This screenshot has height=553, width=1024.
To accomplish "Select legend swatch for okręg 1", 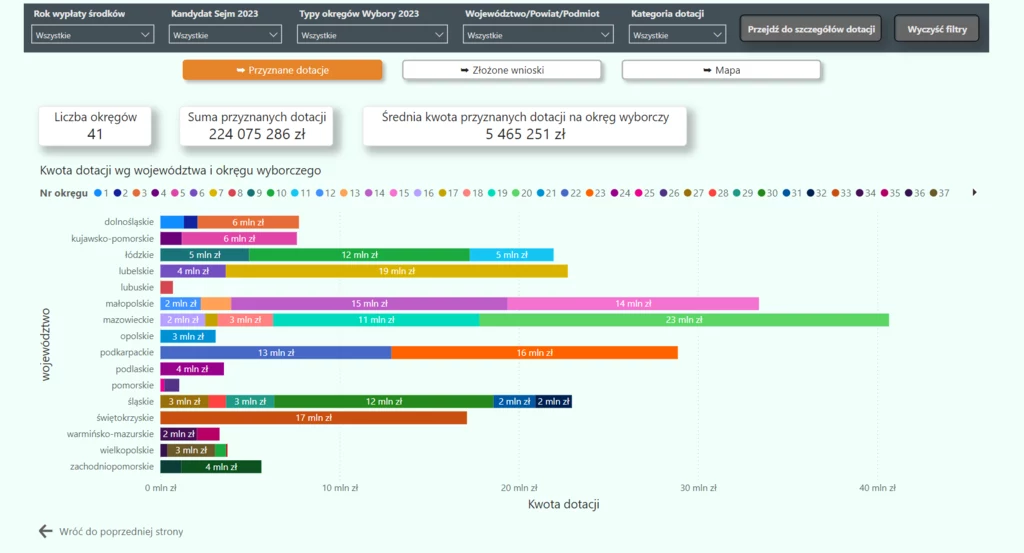I will point(98,193).
